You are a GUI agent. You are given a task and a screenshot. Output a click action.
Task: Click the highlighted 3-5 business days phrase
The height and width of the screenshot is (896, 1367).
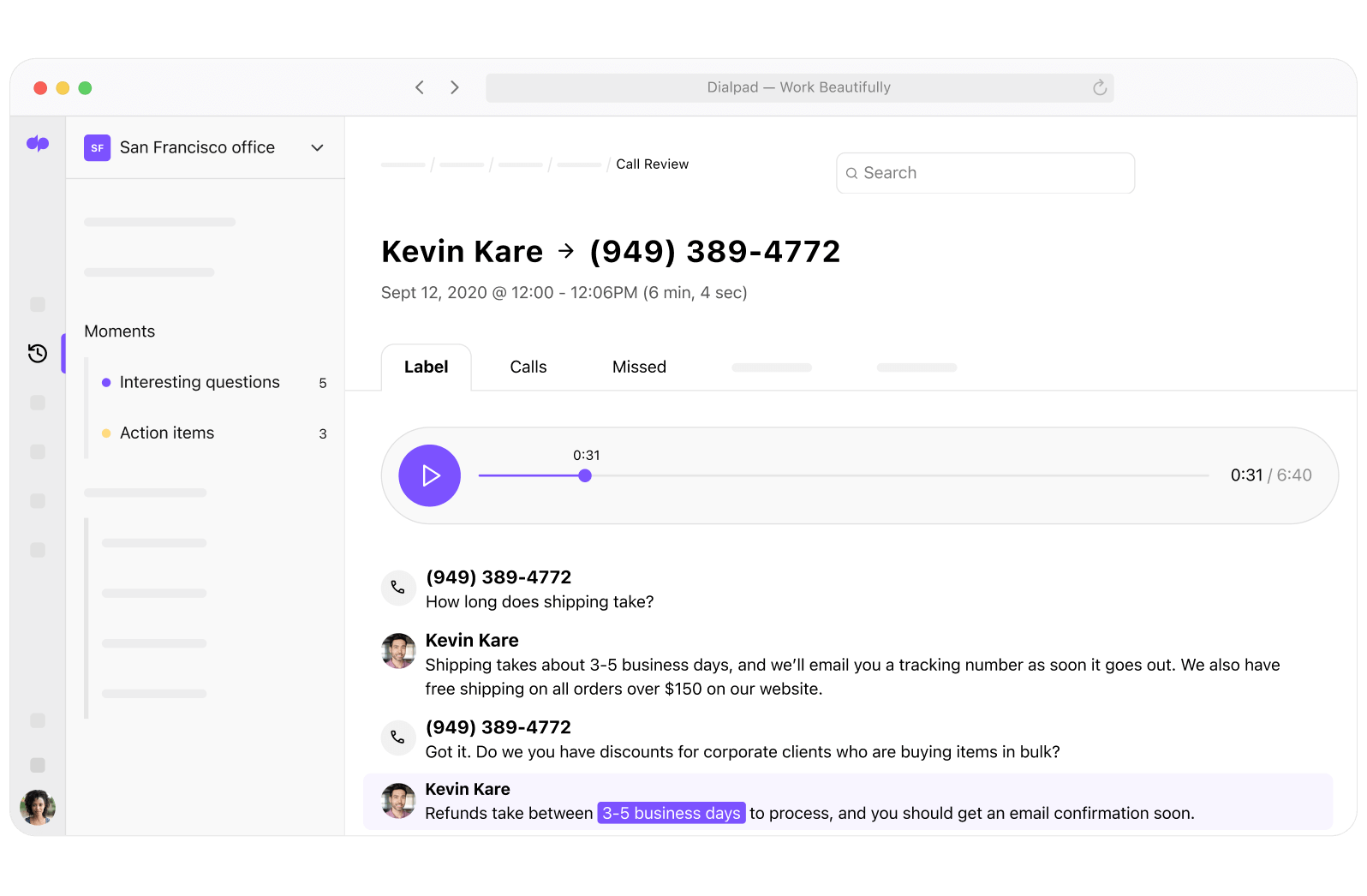[671, 813]
